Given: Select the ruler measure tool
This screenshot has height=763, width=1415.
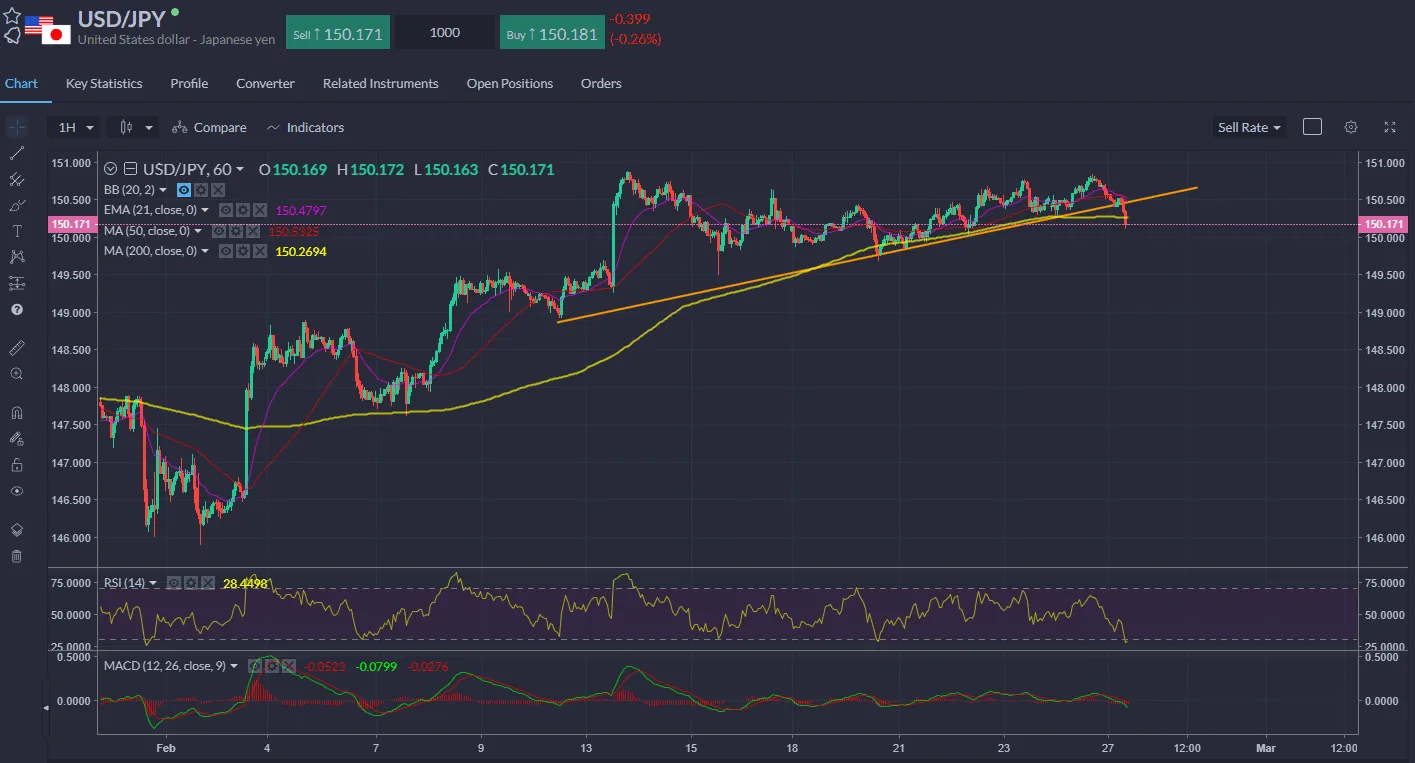Looking at the screenshot, I should [16, 348].
